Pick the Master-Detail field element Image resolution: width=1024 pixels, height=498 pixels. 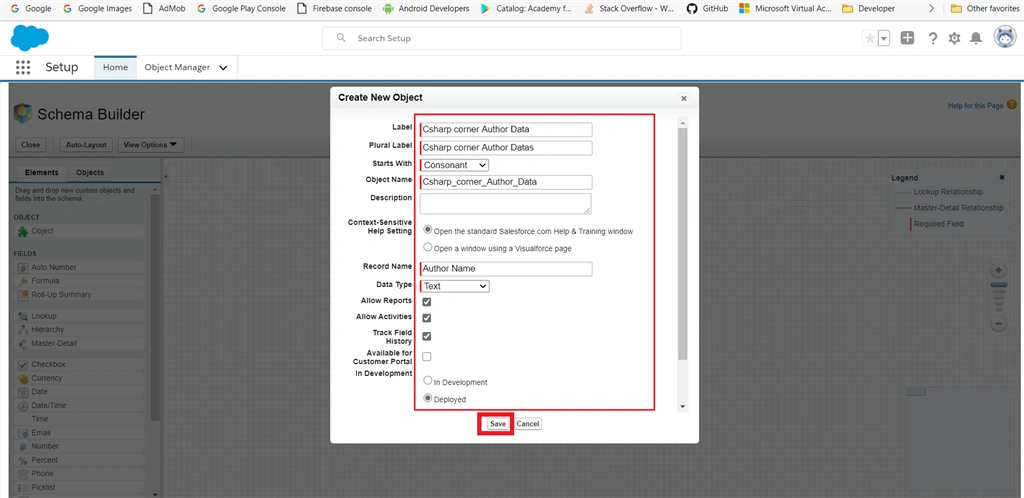pyautogui.click(x=79, y=343)
